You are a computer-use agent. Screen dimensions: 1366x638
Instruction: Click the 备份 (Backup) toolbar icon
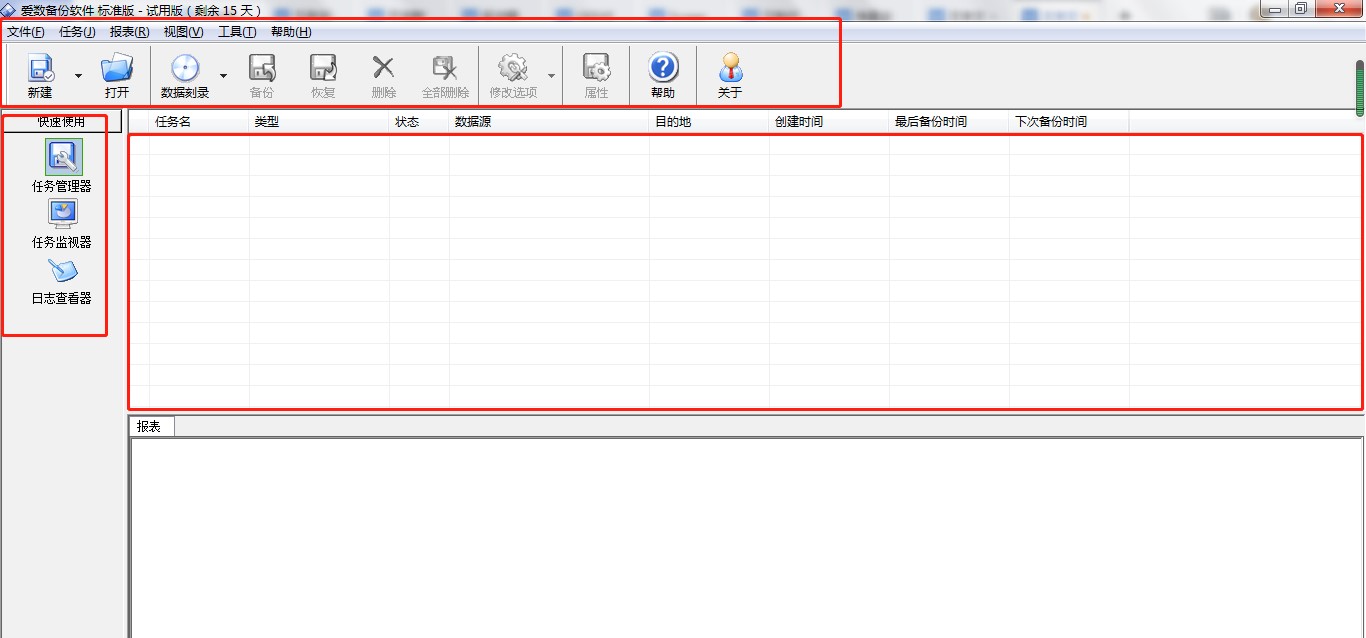click(x=261, y=68)
